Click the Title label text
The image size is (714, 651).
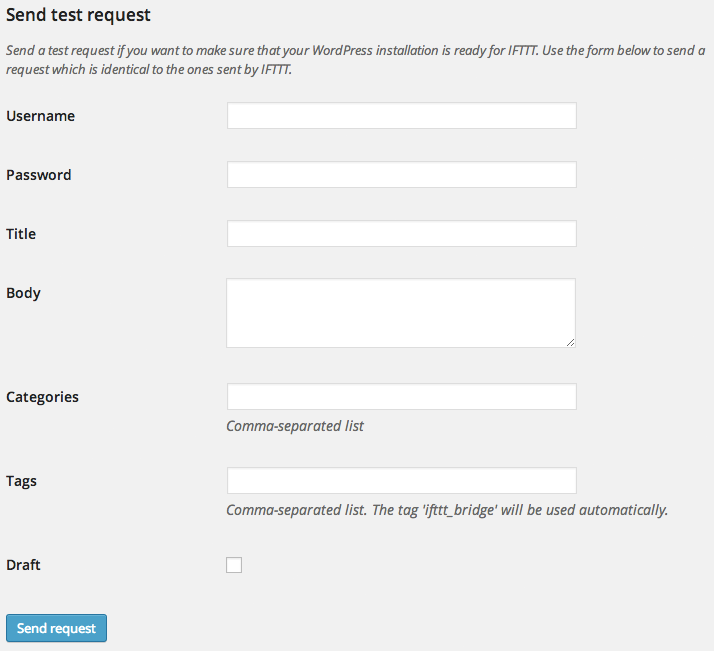point(21,234)
